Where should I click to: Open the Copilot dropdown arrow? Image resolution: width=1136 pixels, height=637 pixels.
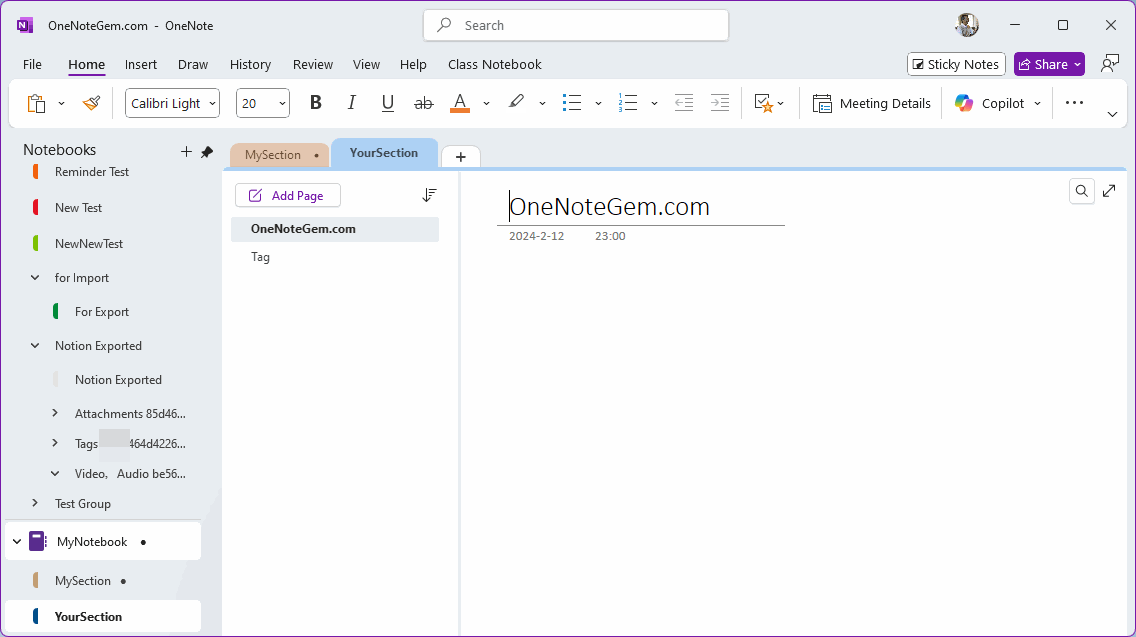click(x=1037, y=104)
